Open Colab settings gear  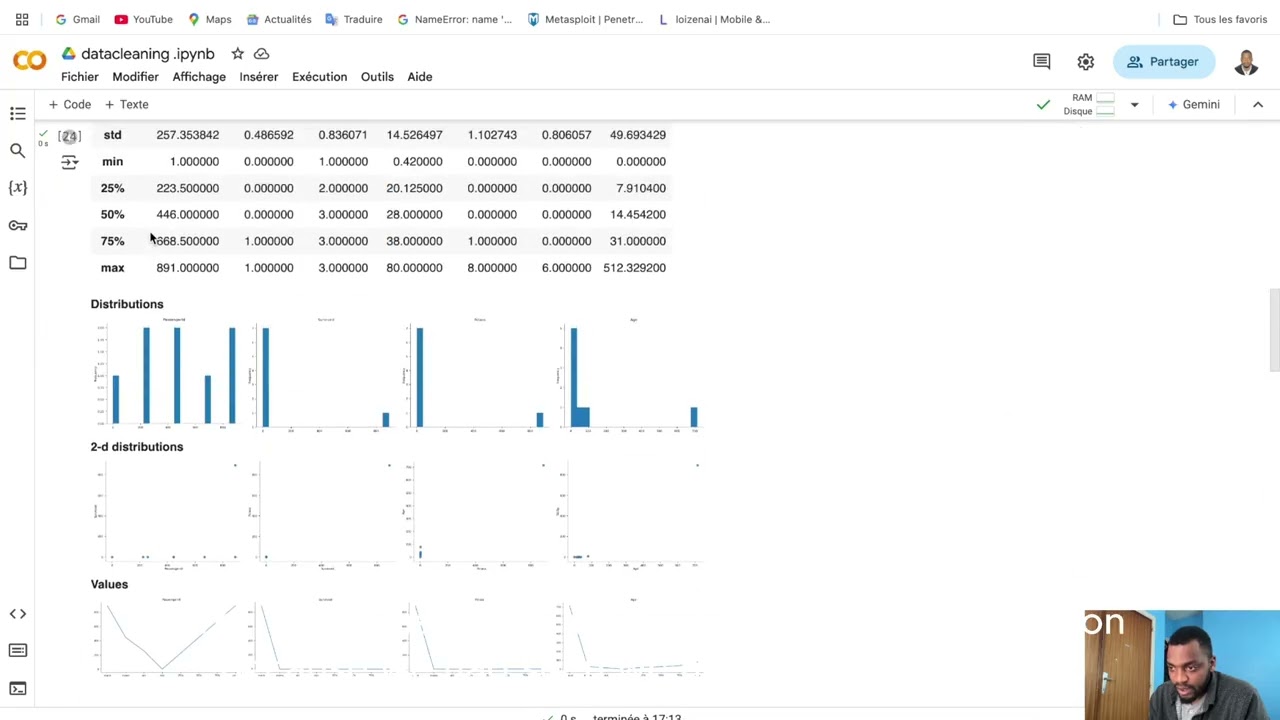(x=1085, y=62)
